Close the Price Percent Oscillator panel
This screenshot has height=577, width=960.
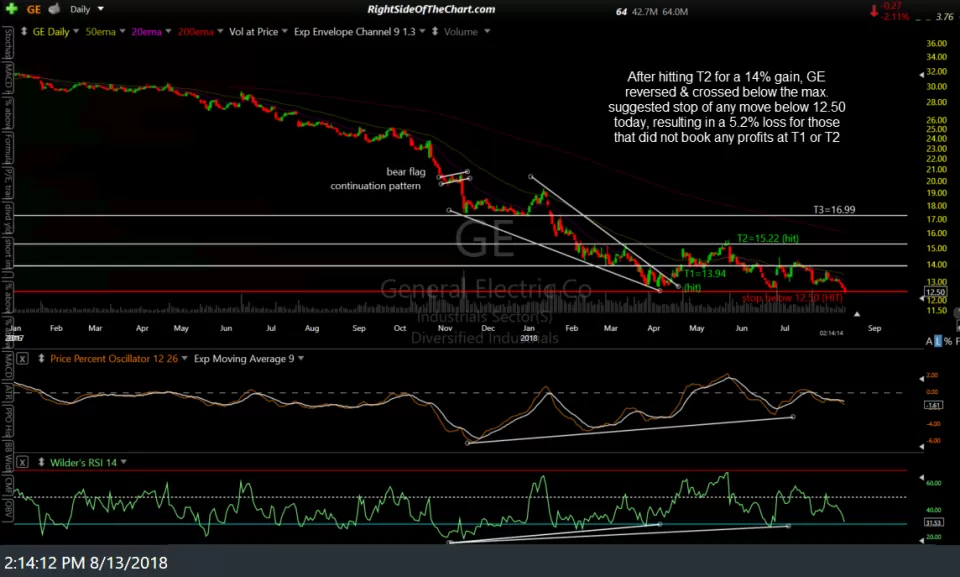coord(22,358)
